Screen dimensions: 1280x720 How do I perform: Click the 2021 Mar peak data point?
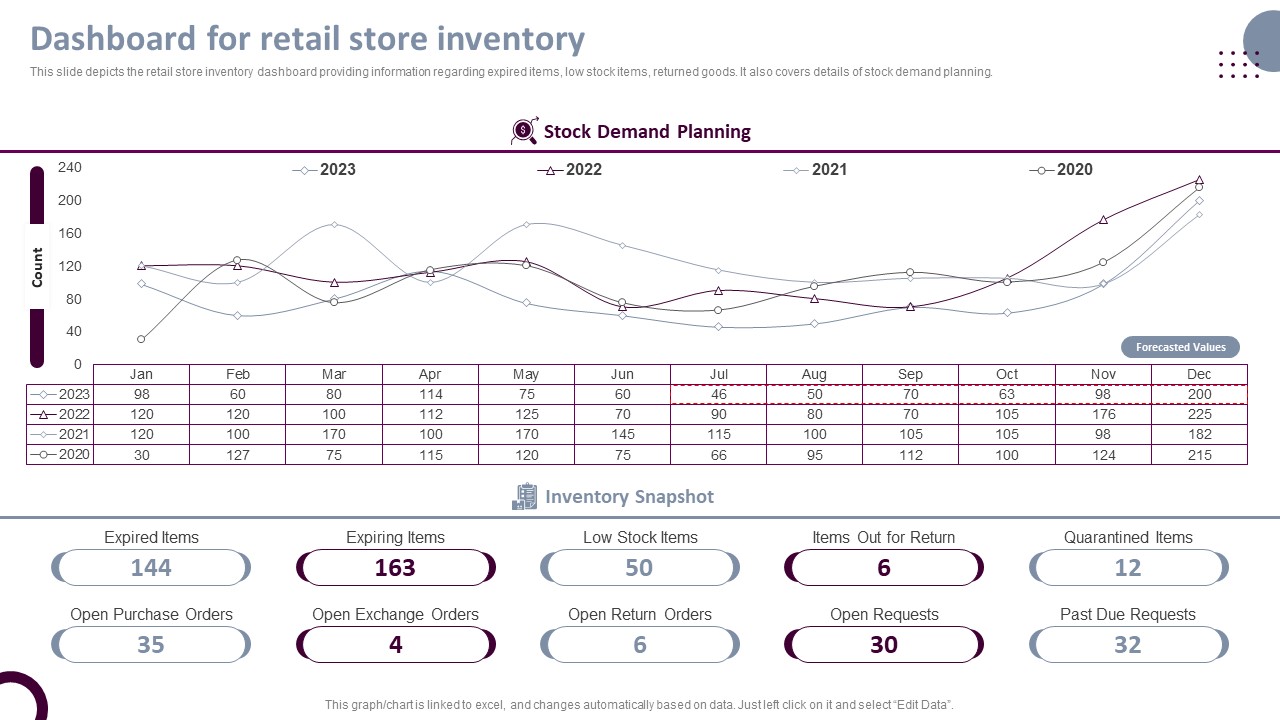[334, 224]
